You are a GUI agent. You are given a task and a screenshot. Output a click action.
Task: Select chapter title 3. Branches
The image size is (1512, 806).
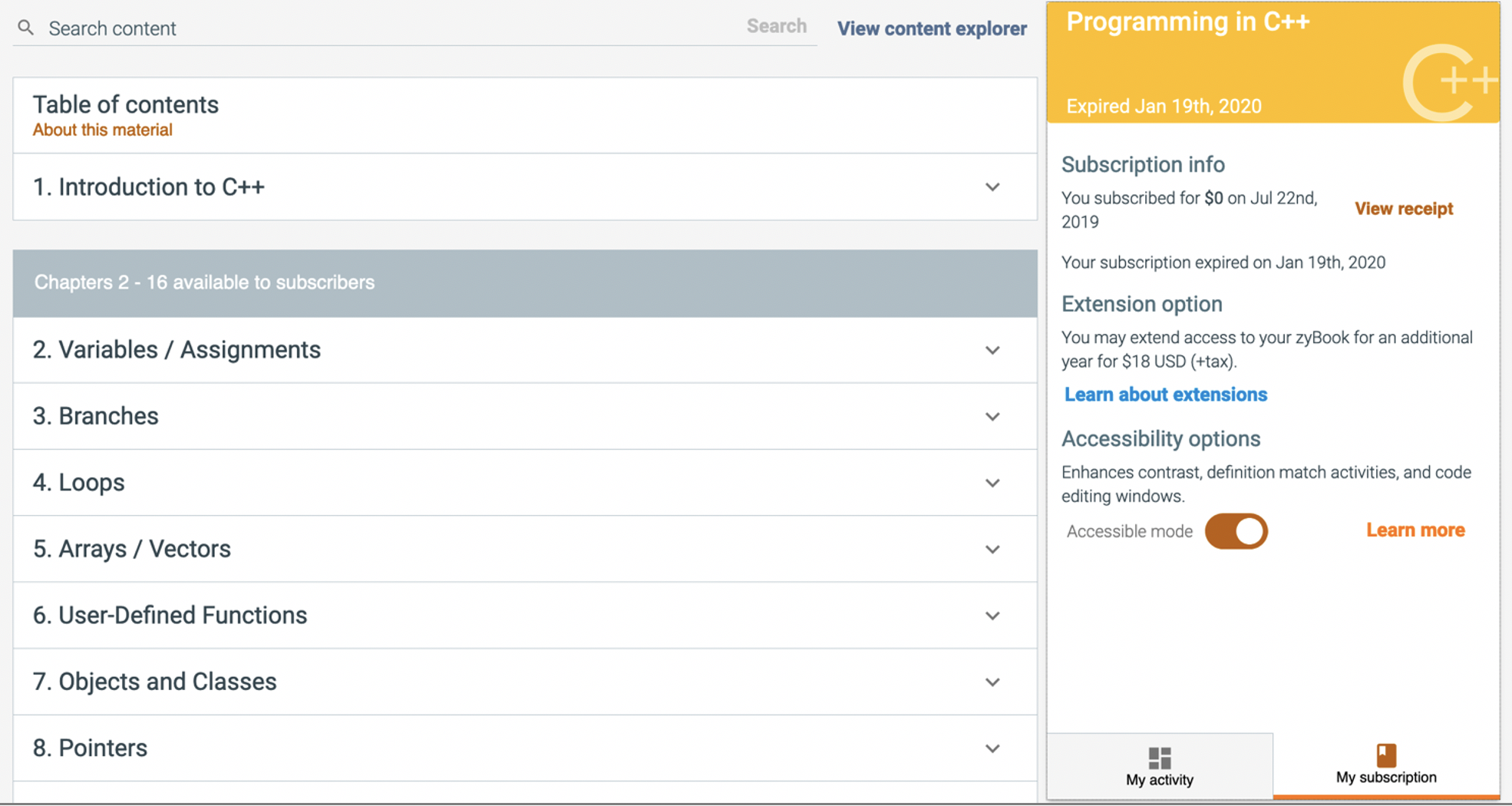(x=96, y=416)
